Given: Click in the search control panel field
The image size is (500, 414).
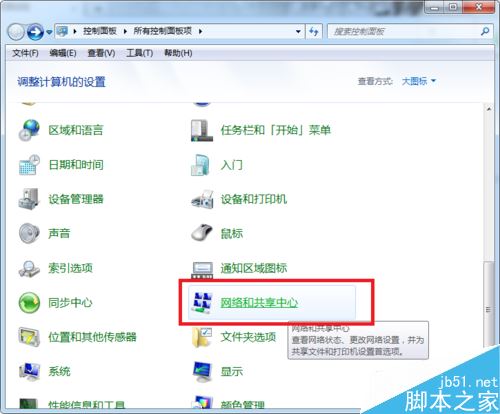Looking at the screenshot, I should 403,32.
